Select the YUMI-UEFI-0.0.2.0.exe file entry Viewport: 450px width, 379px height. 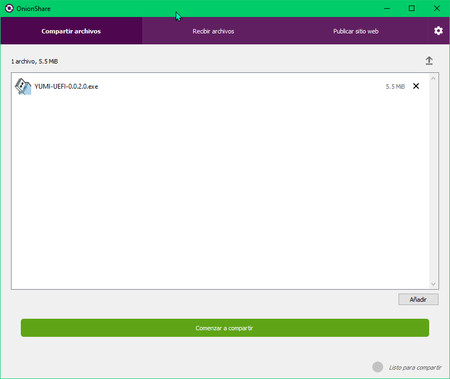pos(220,86)
